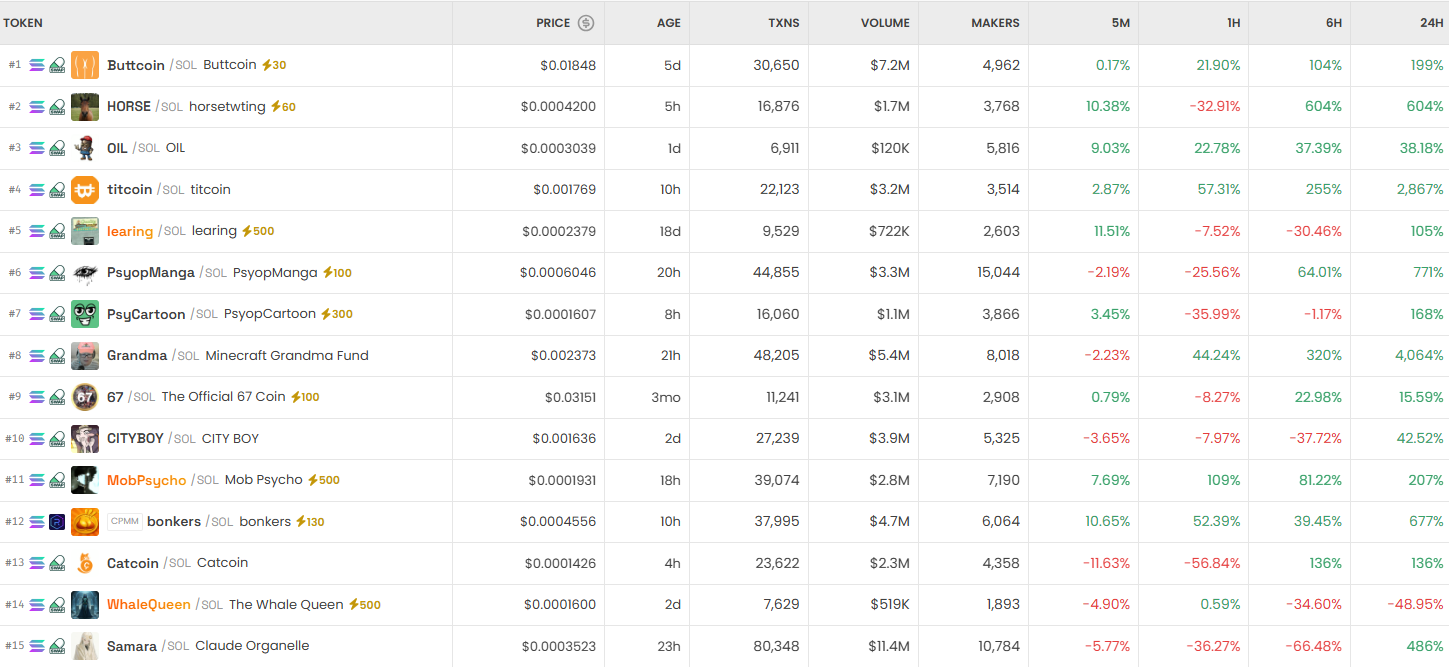Viewport: 1449px width, 667px height.
Task: Sort table by the 24H column header
Action: [1431, 23]
